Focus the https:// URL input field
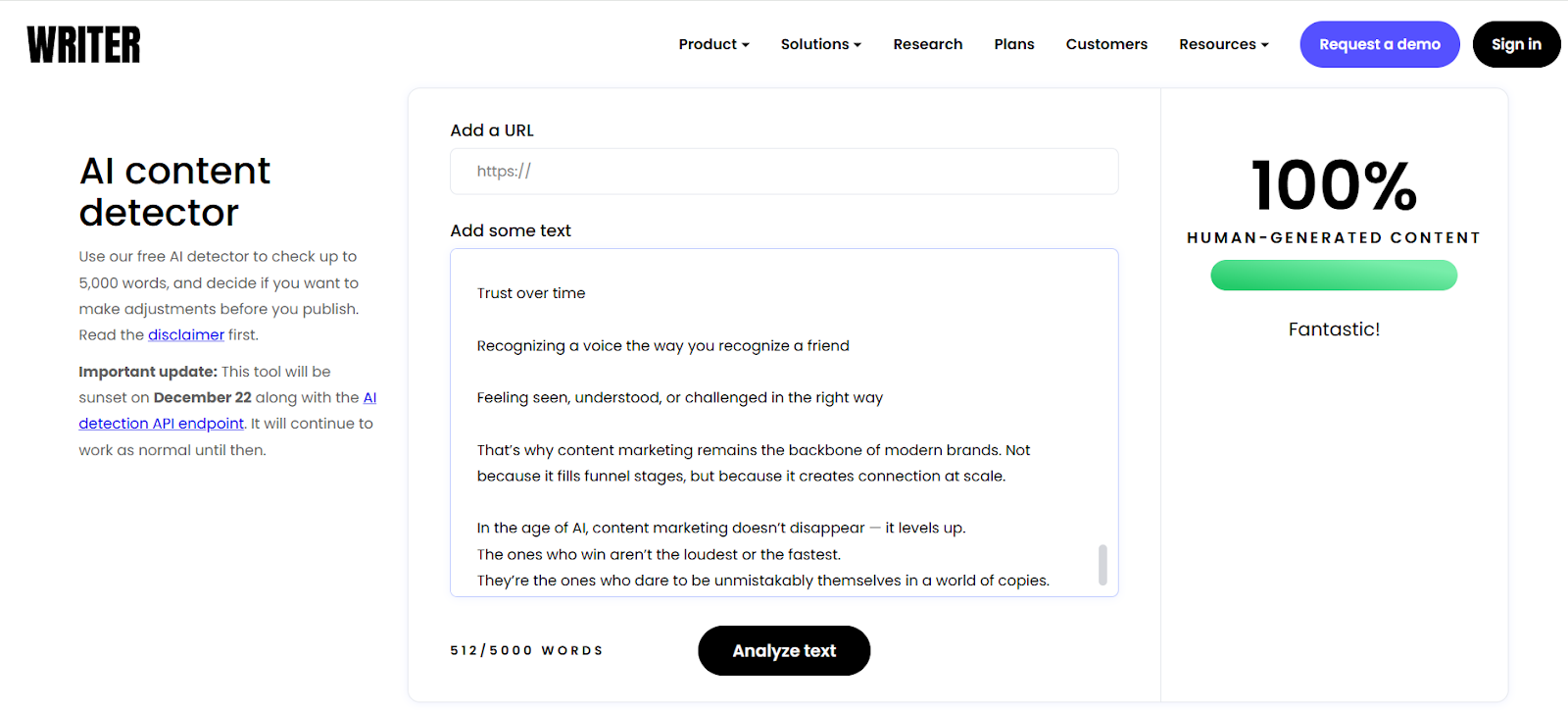This screenshot has height=710, width=1568. tap(784, 171)
